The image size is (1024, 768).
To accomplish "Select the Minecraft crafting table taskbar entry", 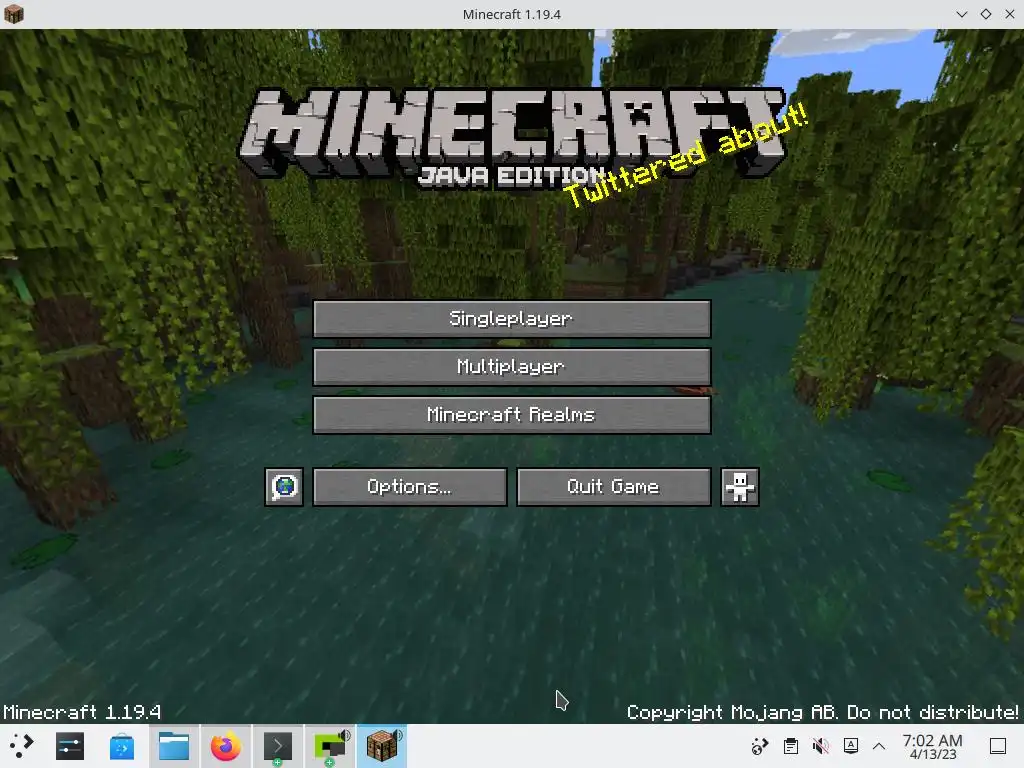I will click(x=382, y=746).
